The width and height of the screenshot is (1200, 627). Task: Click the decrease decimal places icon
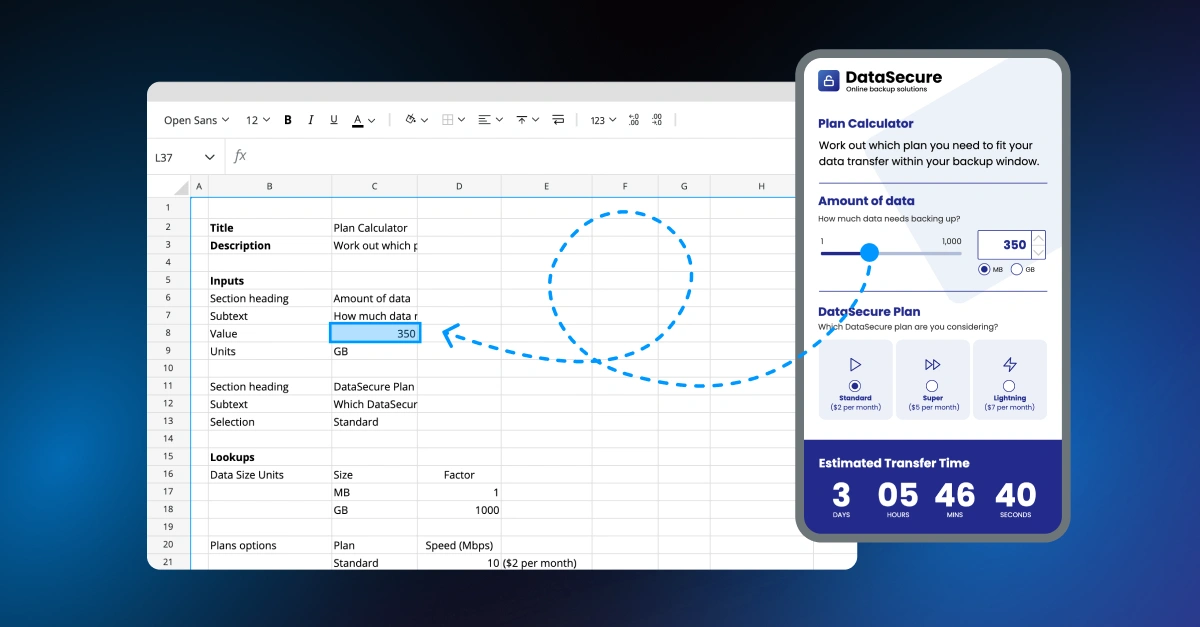coord(657,120)
